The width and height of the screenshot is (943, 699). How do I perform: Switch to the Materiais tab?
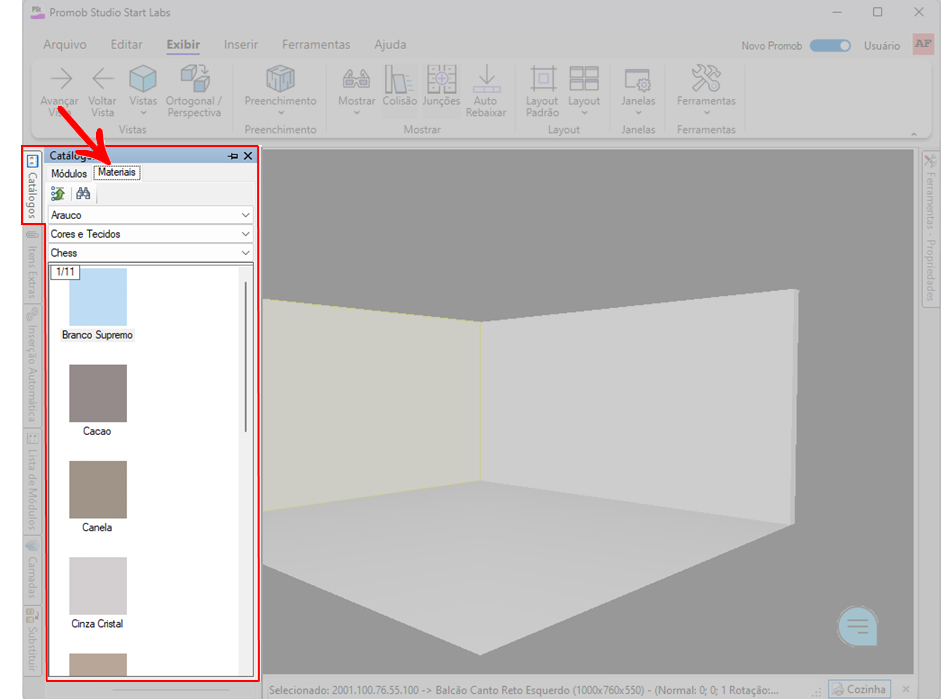117,173
